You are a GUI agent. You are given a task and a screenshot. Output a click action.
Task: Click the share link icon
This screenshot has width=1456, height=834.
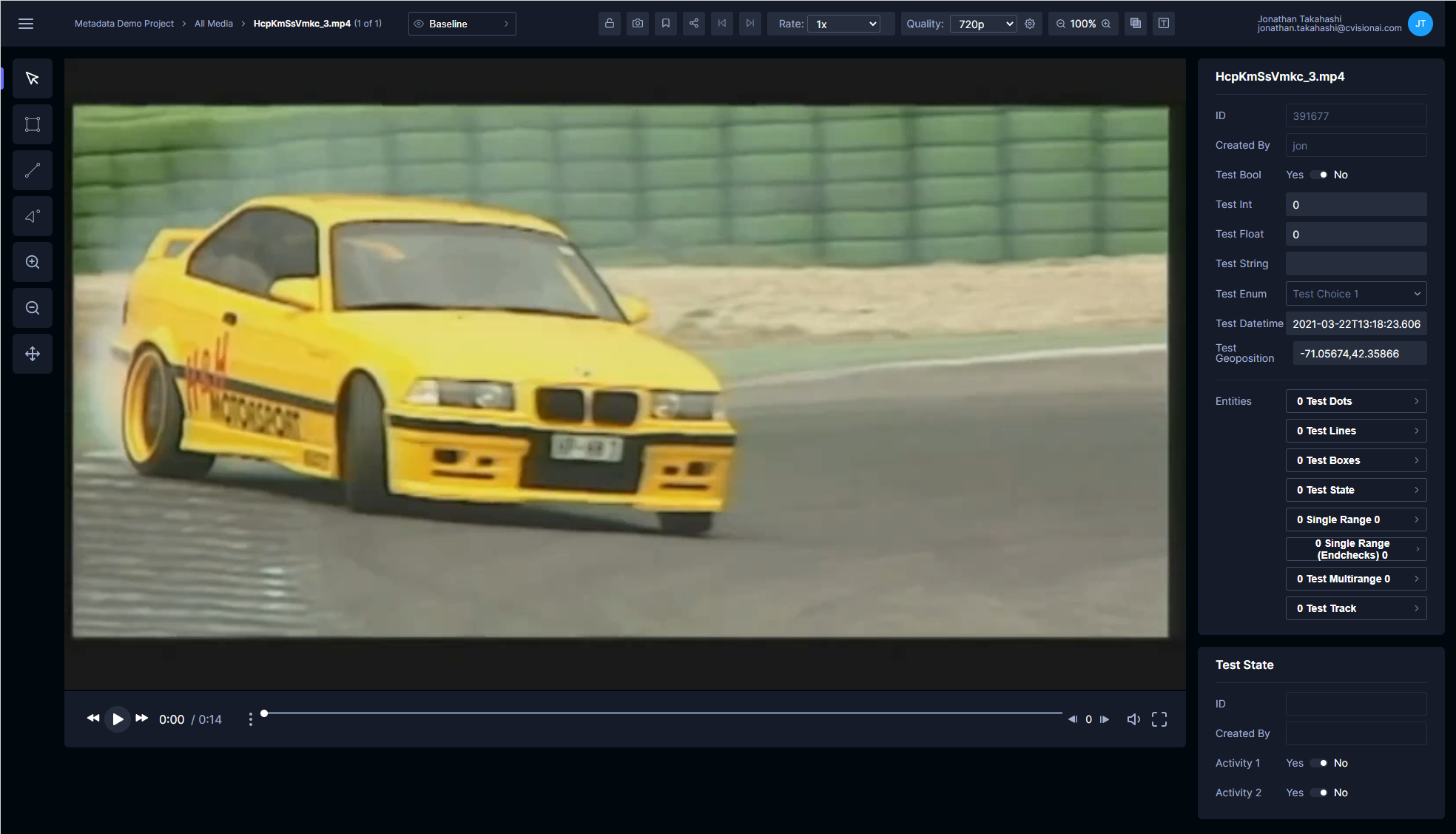tap(693, 24)
